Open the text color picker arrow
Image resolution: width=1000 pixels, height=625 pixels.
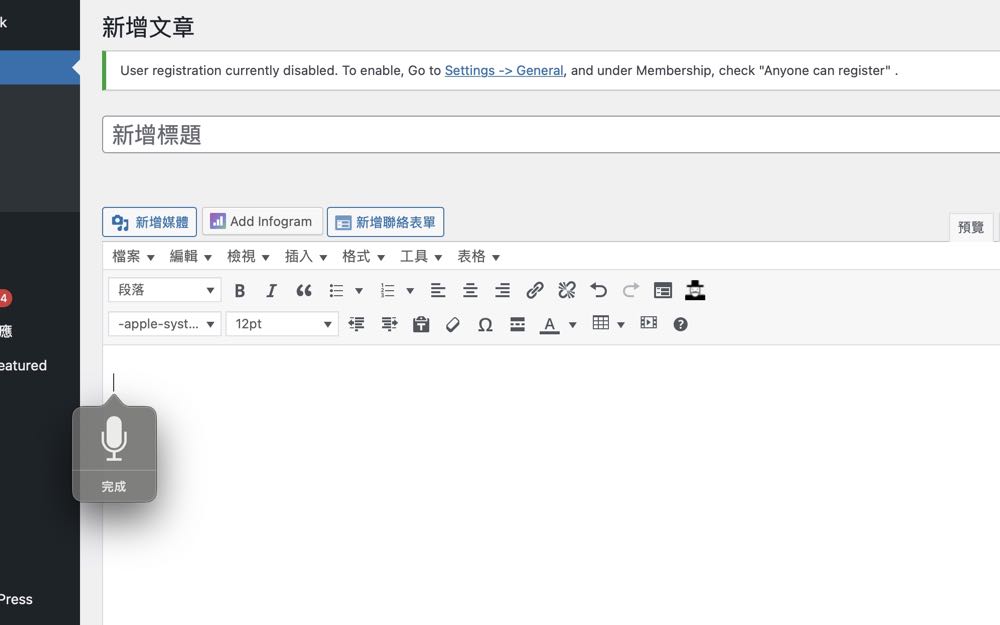tap(573, 325)
